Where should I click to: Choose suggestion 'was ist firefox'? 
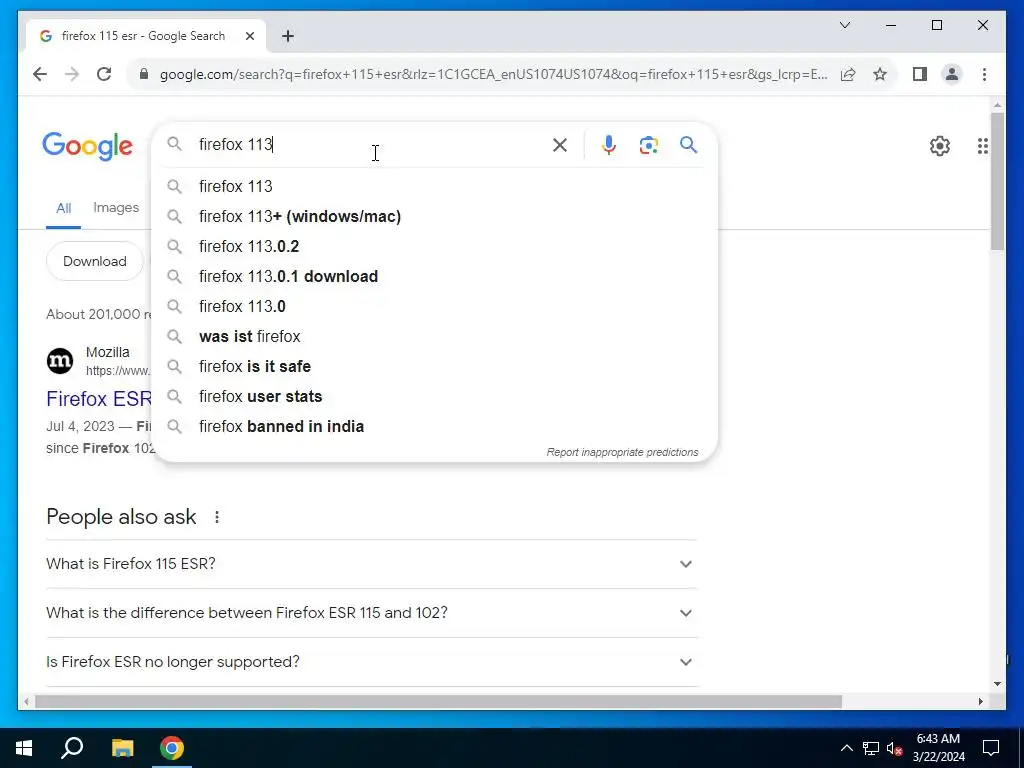(434, 336)
